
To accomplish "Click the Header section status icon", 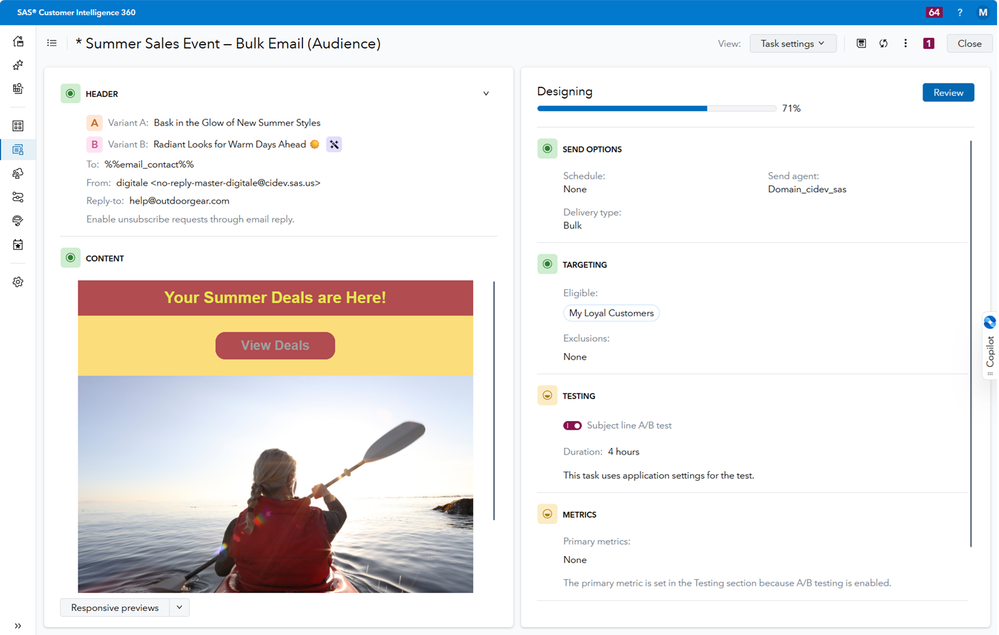I will click(71, 94).
